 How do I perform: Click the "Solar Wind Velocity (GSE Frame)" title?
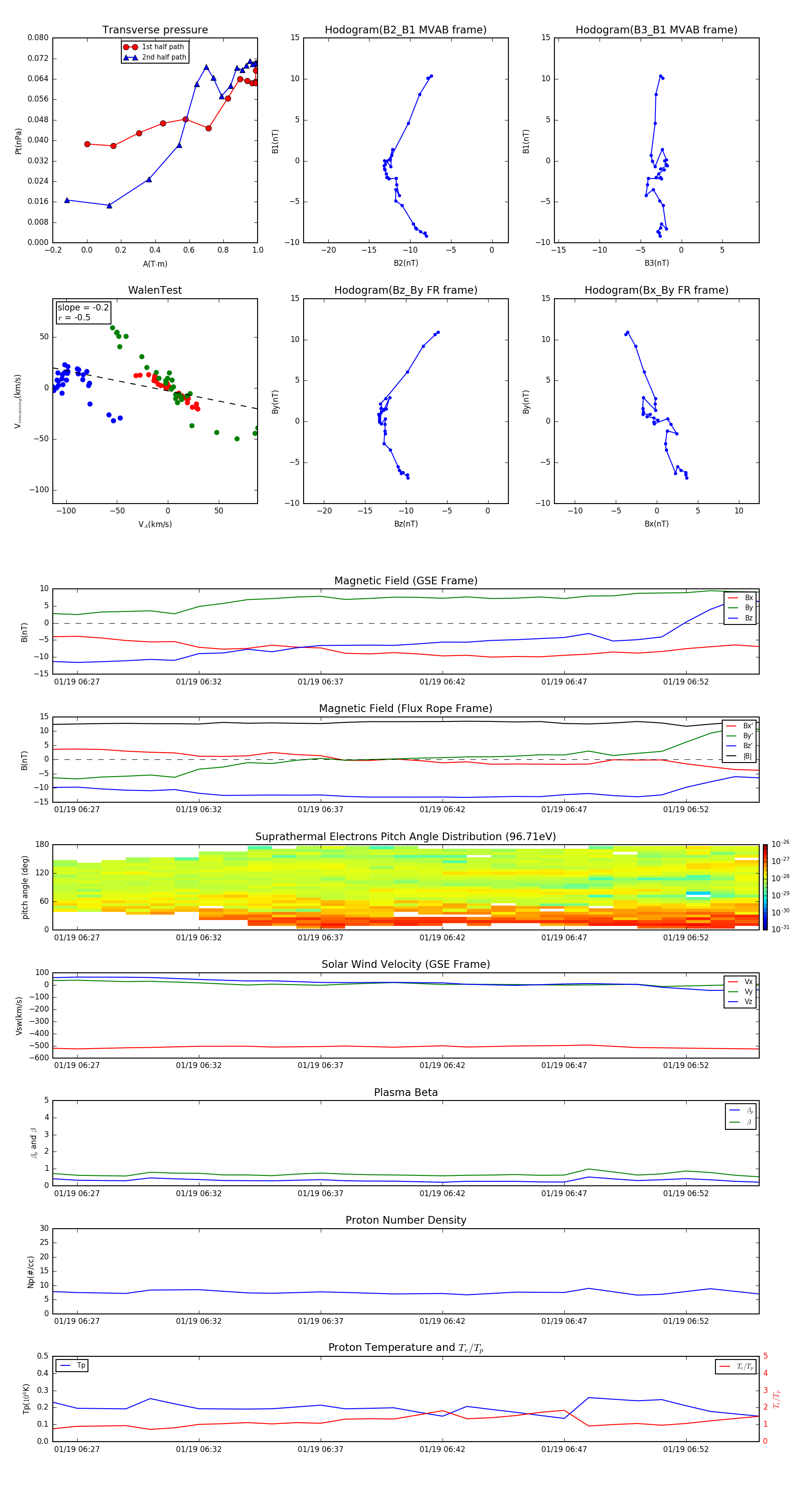coord(406,965)
